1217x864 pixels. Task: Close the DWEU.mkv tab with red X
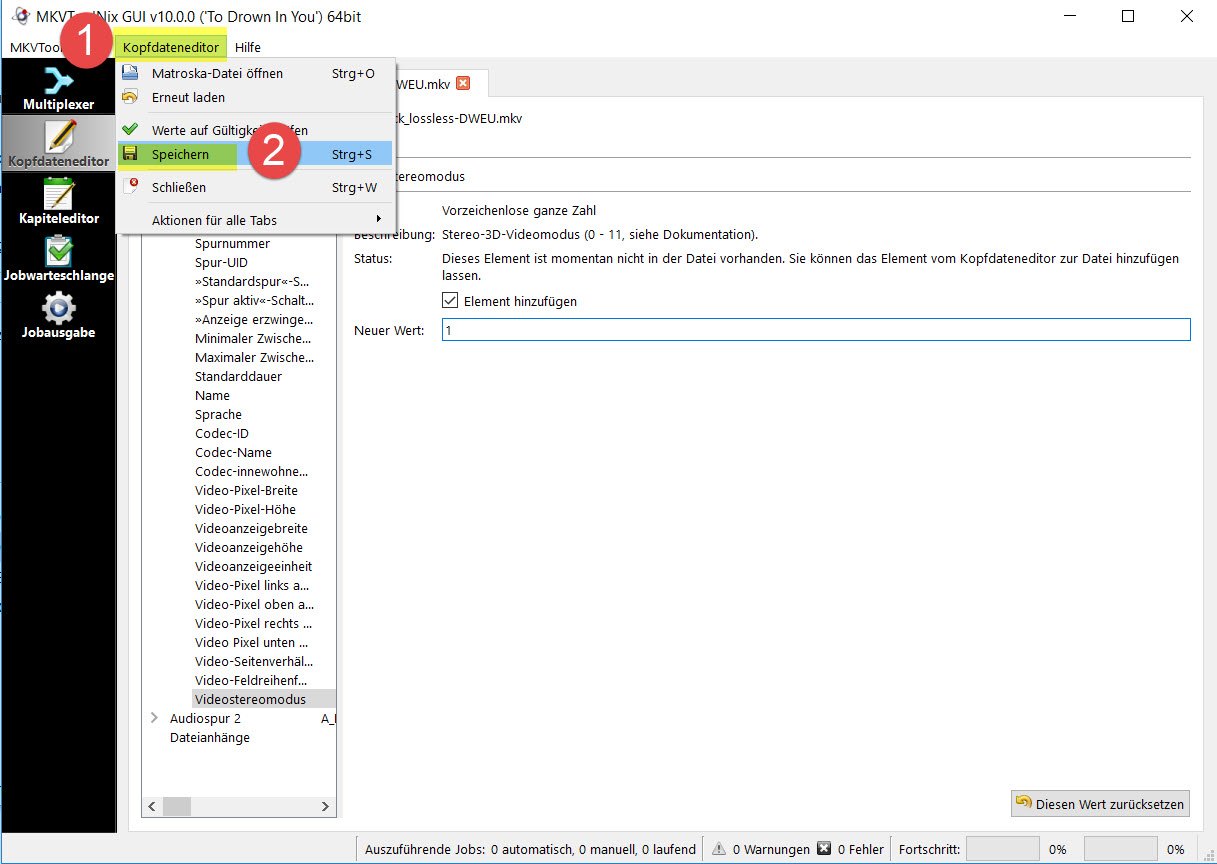click(x=463, y=83)
